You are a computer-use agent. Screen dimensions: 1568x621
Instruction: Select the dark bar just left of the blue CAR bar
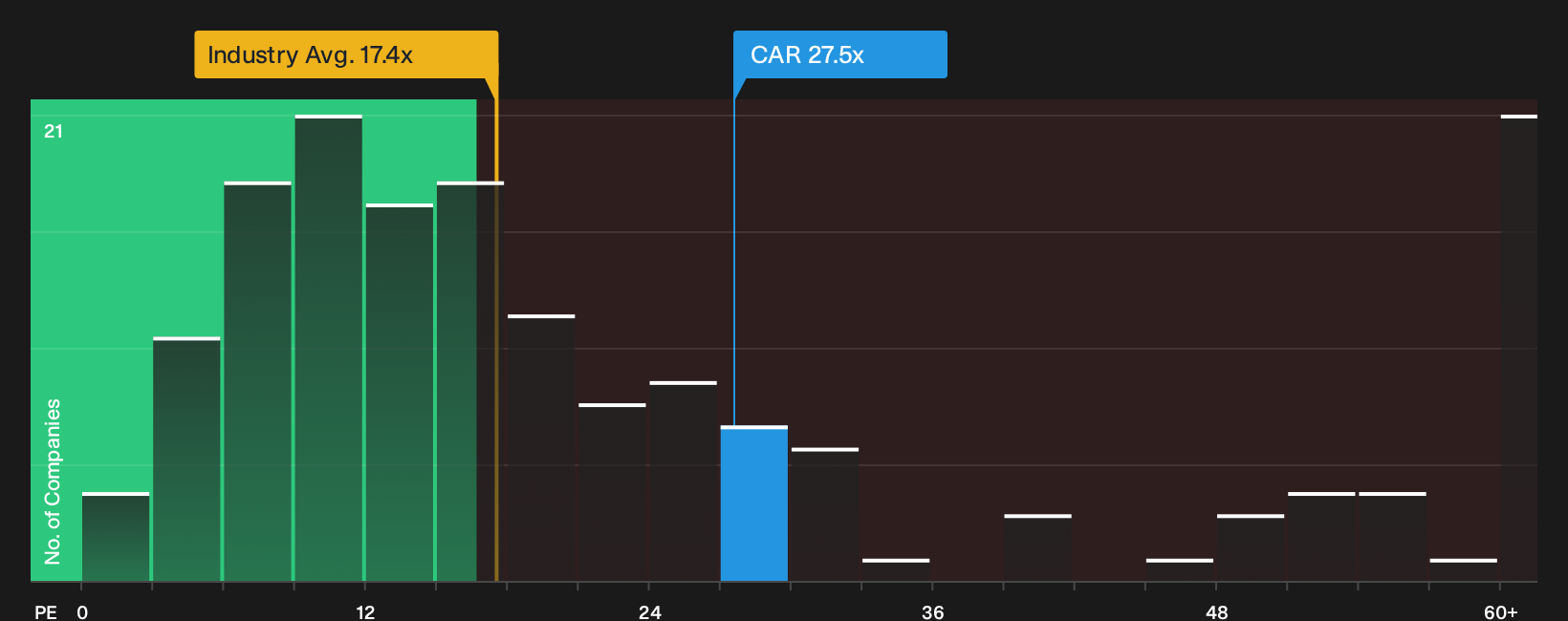pos(684,482)
